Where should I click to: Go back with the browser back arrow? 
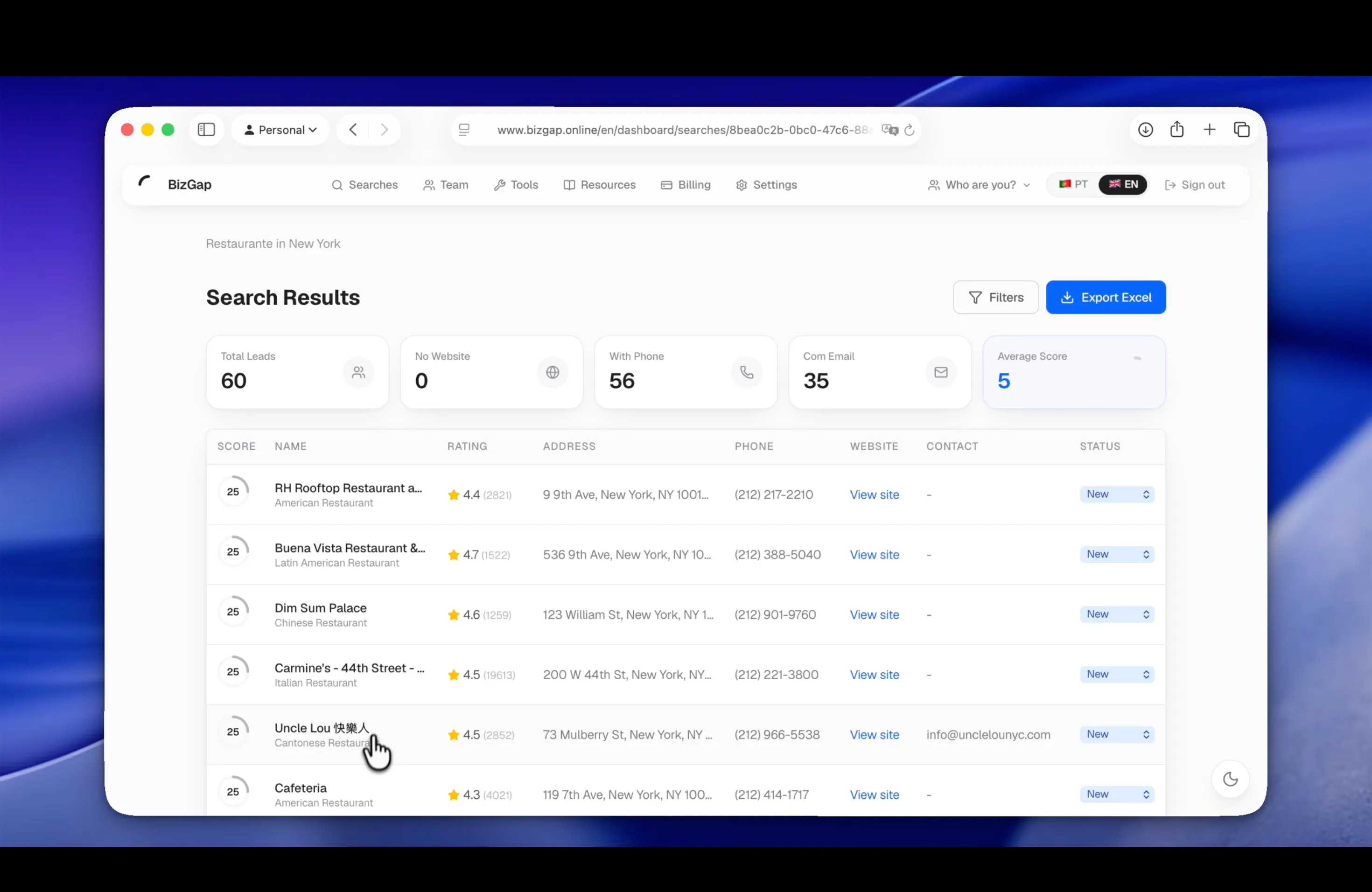(353, 130)
